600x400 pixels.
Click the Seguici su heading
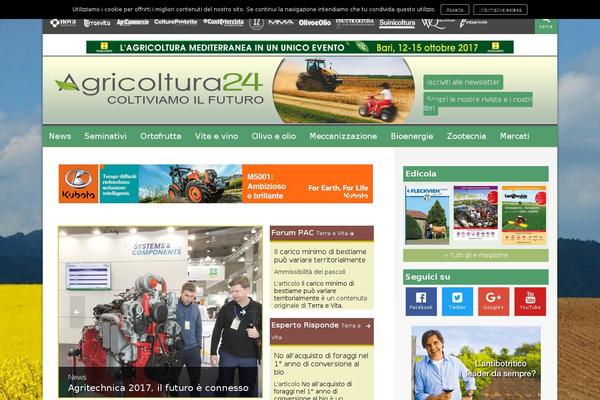[x=476, y=277]
